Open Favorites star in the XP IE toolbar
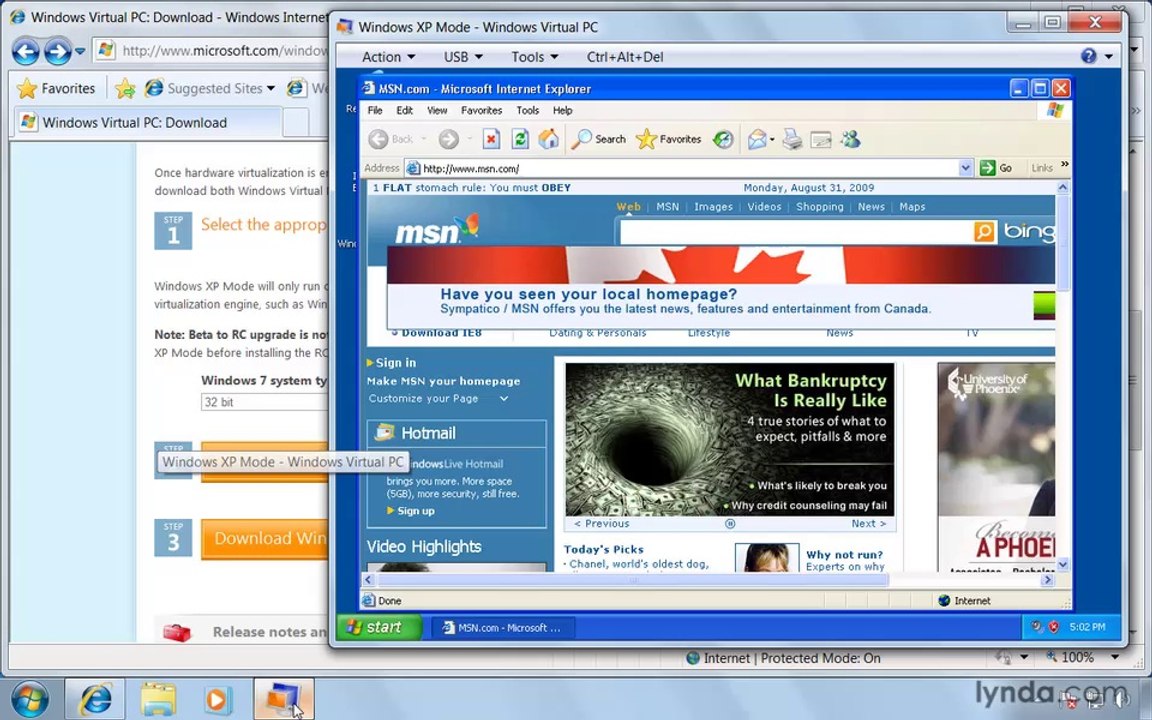Screen dimensions: 1152x720 pyautogui.click(x=669, y=139)
